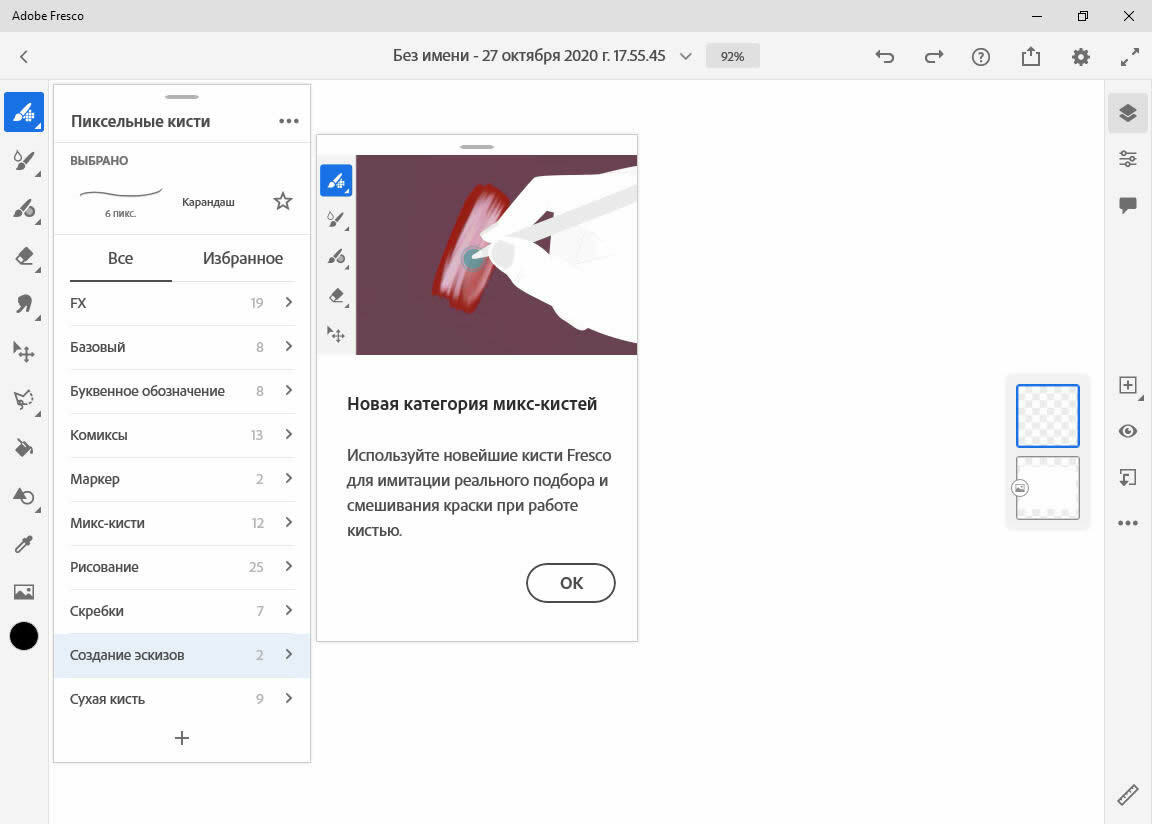1152x824 pixels.
Task: Choose the Paint Bucket fill tool
Action: 24,449
